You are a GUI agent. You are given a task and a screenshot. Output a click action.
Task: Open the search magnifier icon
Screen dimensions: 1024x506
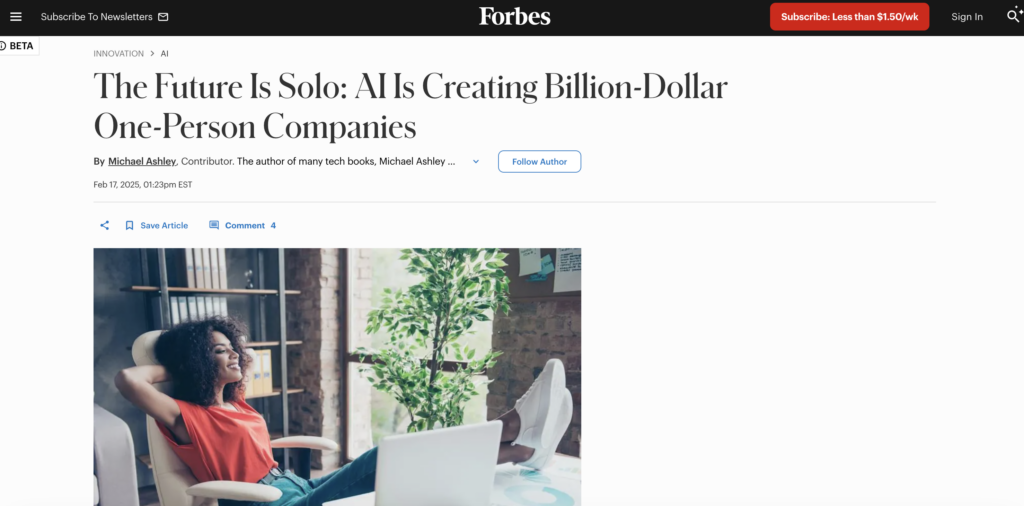[1012, 16]
